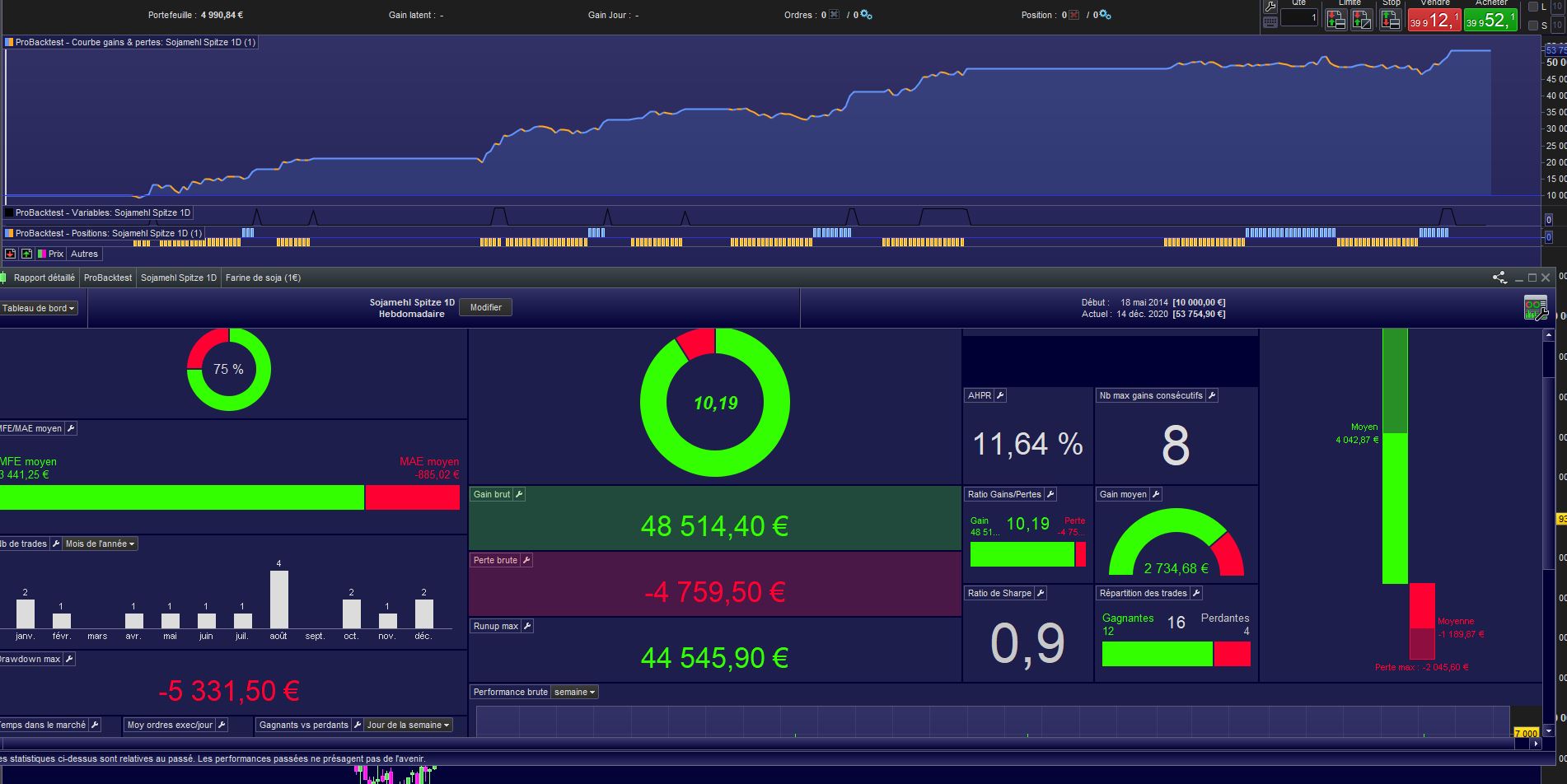Open wrench settings for Ratio Gains/Pertes
The width and height of the screenshot is (1567, 784).
pyautogui.click(x=1050, y=494)
